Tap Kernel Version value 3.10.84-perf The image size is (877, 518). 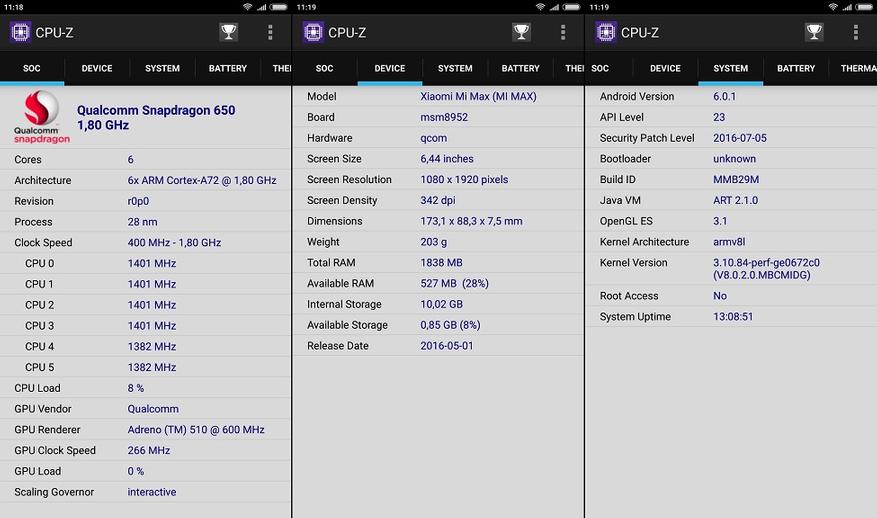pyautogui.click(x=766, y=269)
